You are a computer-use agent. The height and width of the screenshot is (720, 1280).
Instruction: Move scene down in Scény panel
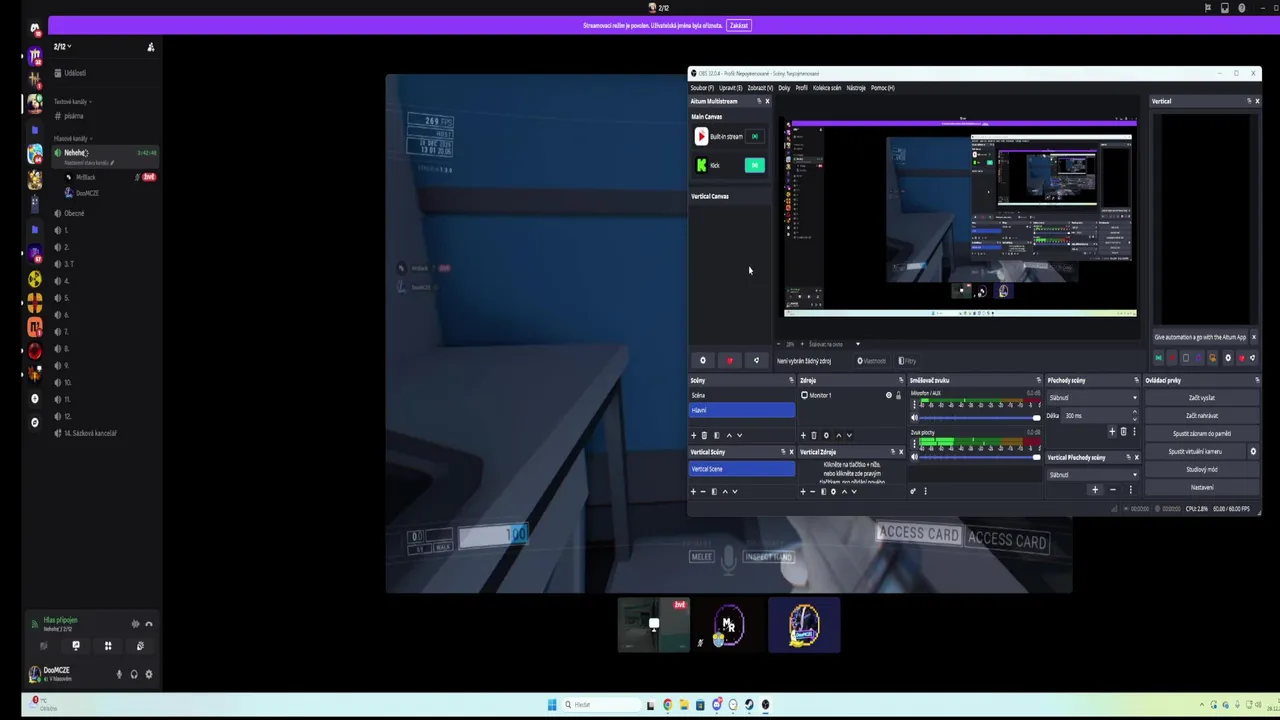[739, 435]
